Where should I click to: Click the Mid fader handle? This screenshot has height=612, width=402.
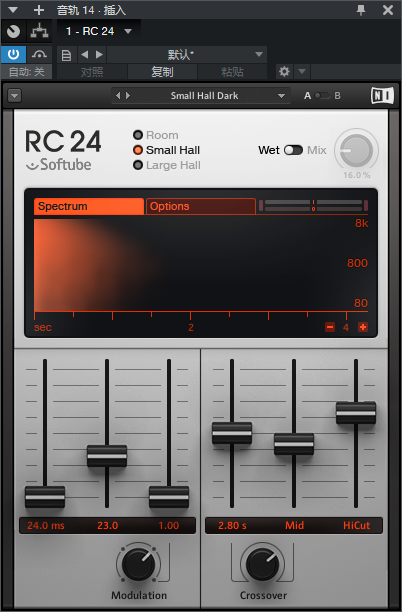(294, 444)
